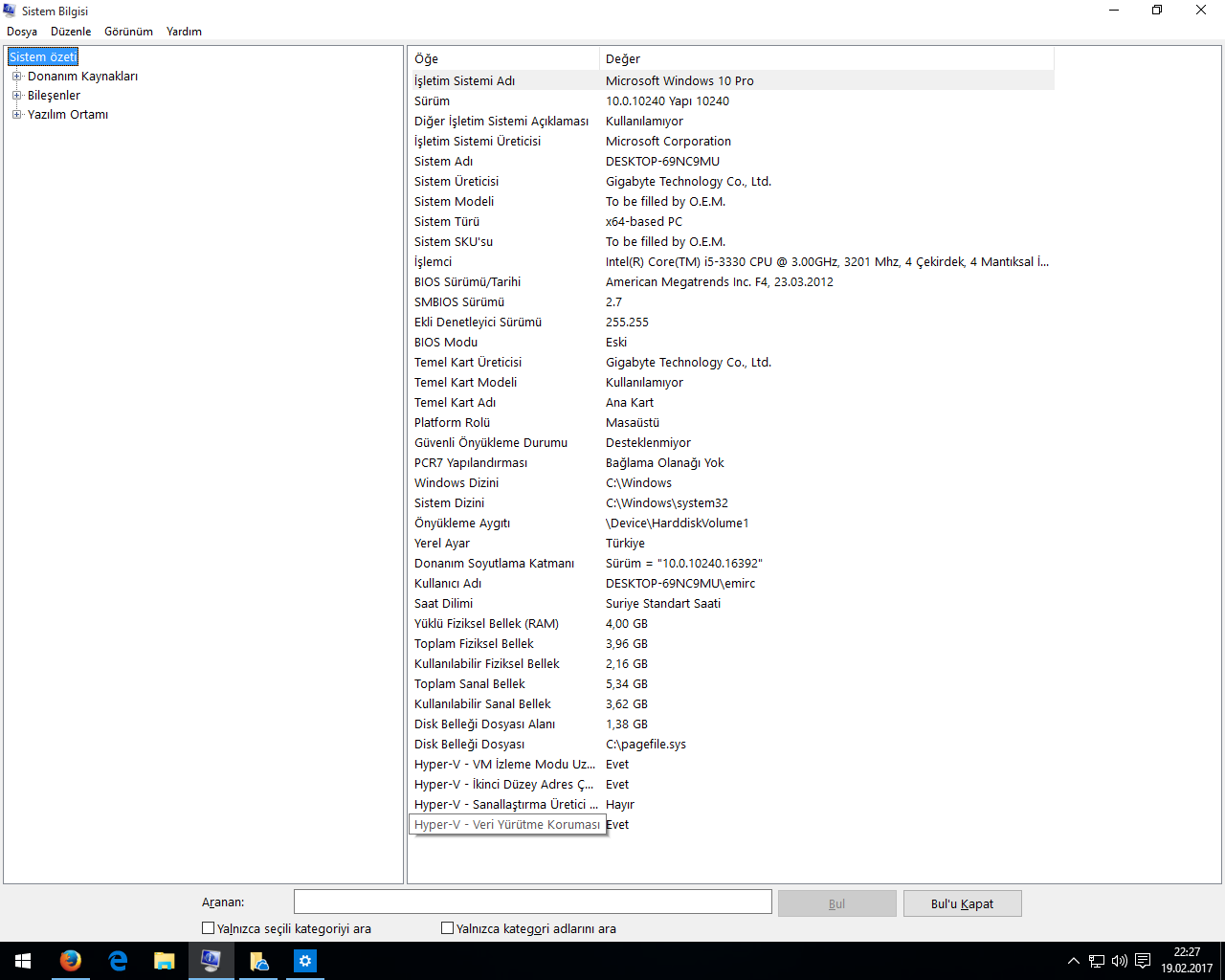Select Sistem özeti in the tree
The image size is (1225, 980).
coord(43,57)
